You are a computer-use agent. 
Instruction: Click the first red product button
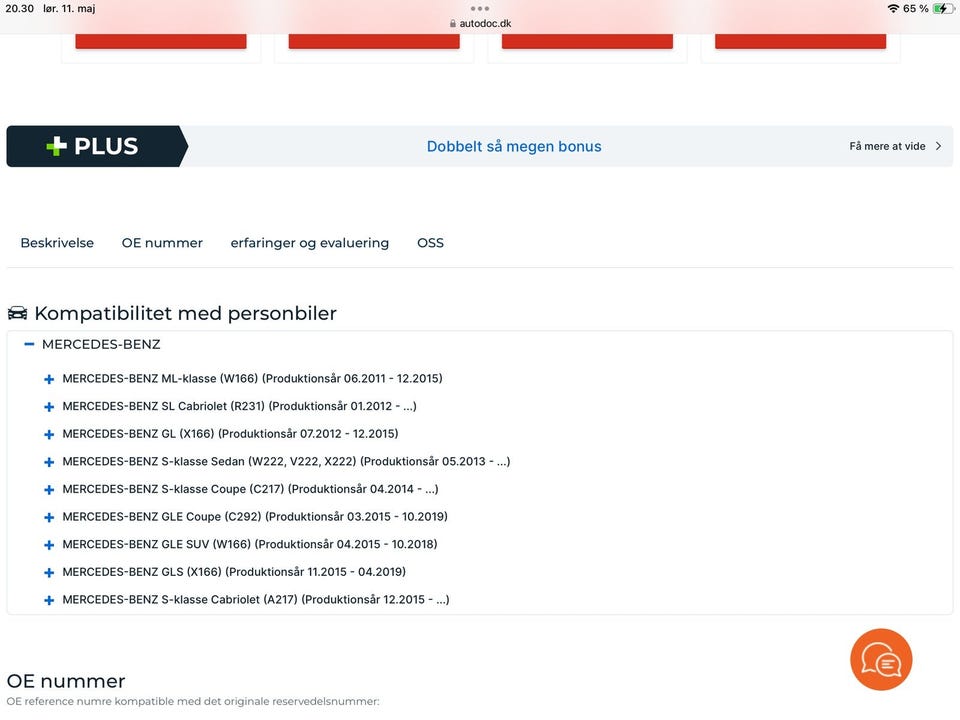161,41
